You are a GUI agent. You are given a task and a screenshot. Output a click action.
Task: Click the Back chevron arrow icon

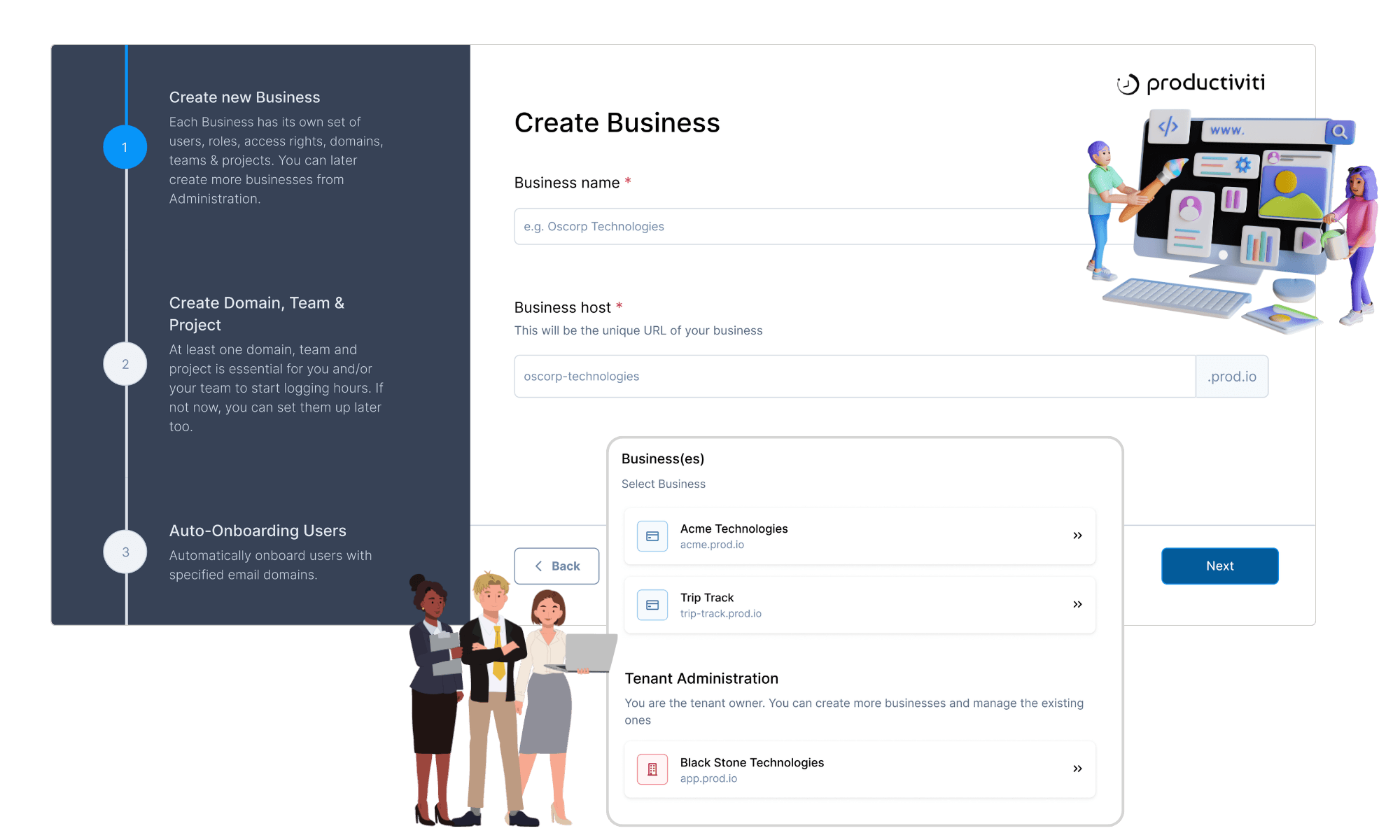[x=538, y=566]
